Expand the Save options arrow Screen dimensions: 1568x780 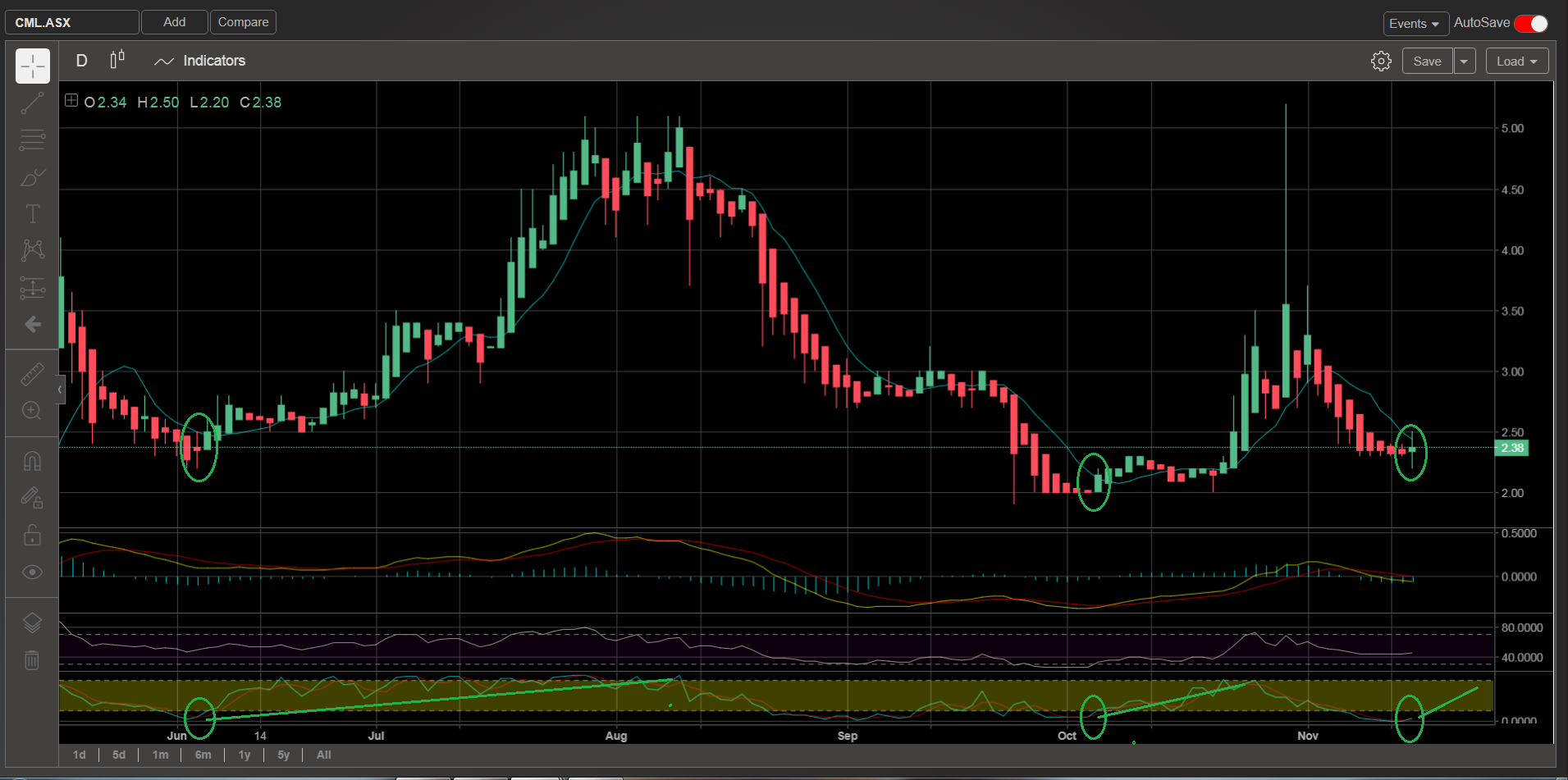pyautogui.click(x=1465, y=62)
